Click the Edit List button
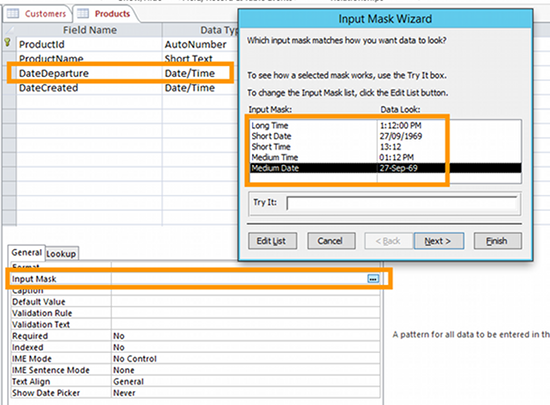The height and width of the screenshot is (405, 550). [272, 241]
